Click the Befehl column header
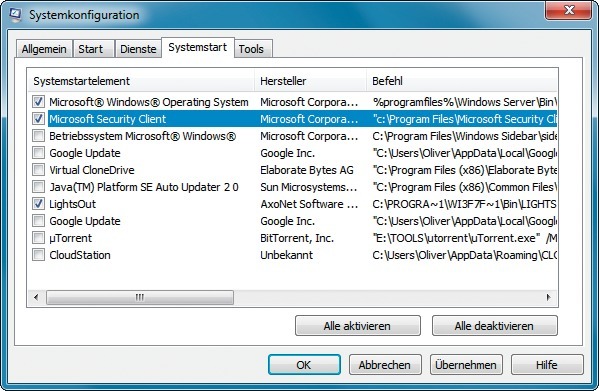The width and height of the screenshot is (599, 391). (461, 81)
